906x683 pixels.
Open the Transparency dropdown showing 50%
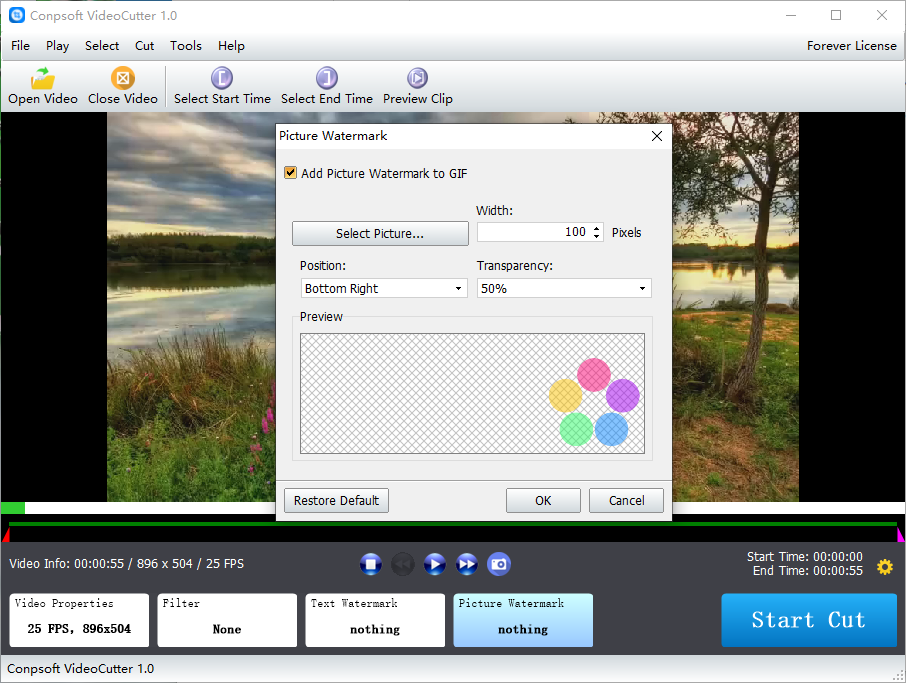pos(564,288)
